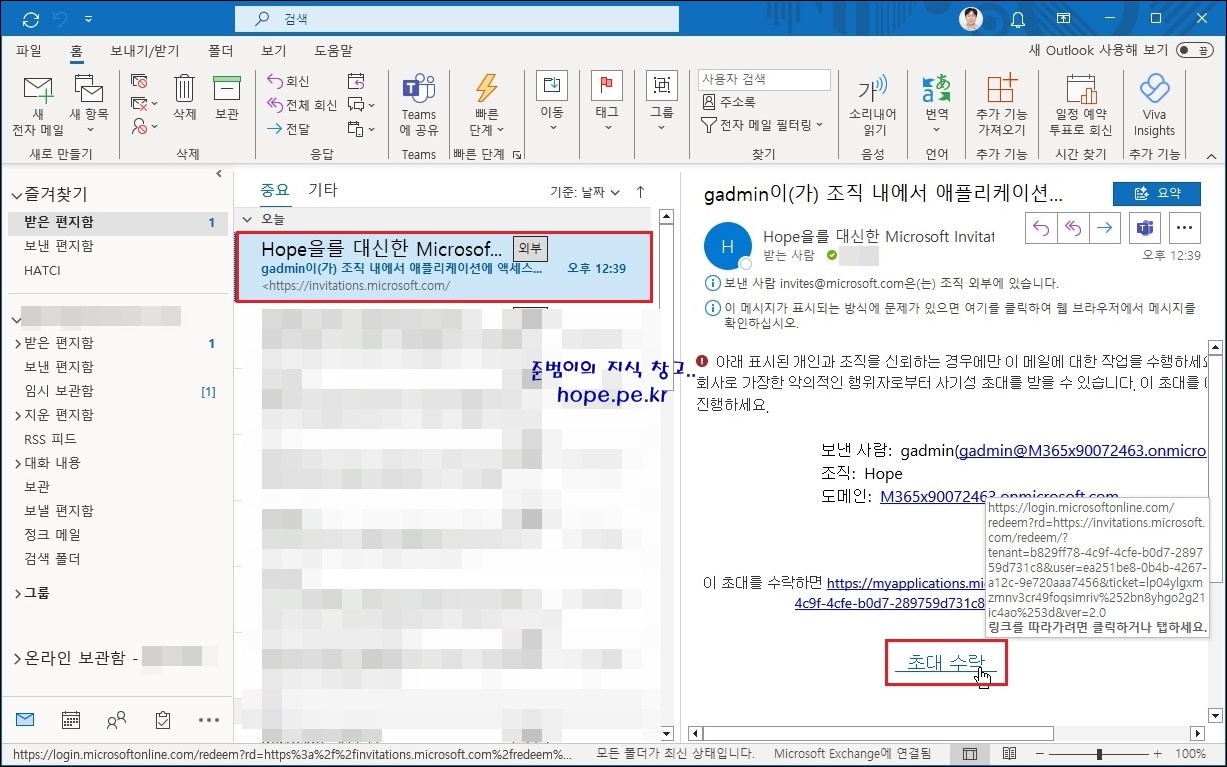
Task: Reply to all with 전체 회신
Action: coord(302,105)
